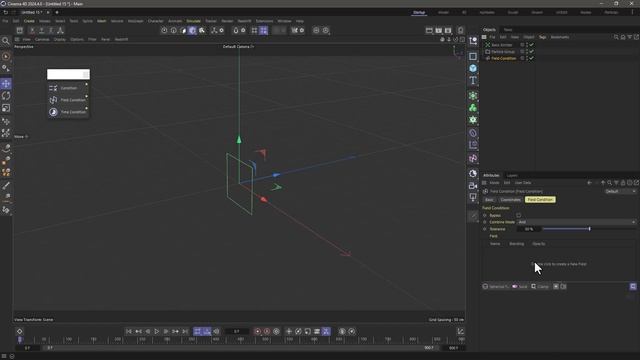Image resolution: width=640 pixels, height=360 pixels.
Task: Open the Clamp modifier dropdown button
Action: (x=540, y=287)
